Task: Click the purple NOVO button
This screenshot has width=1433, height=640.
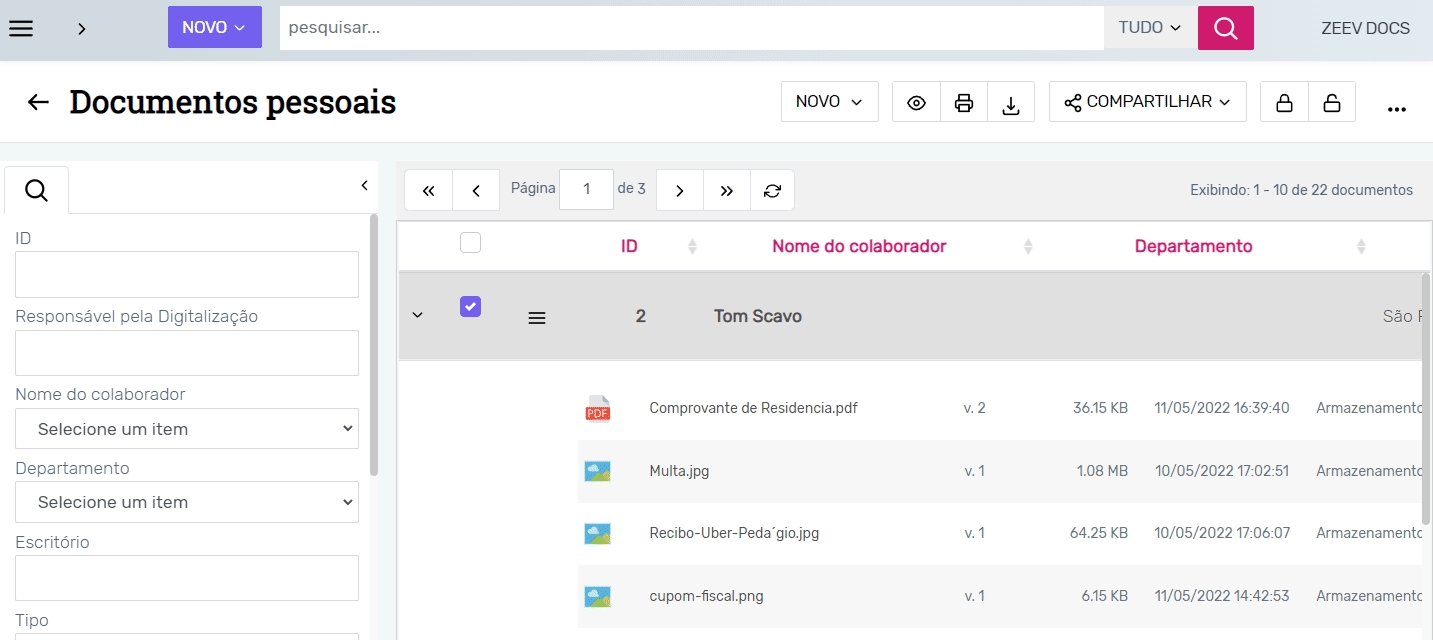Action: click(x=214, y=28)
